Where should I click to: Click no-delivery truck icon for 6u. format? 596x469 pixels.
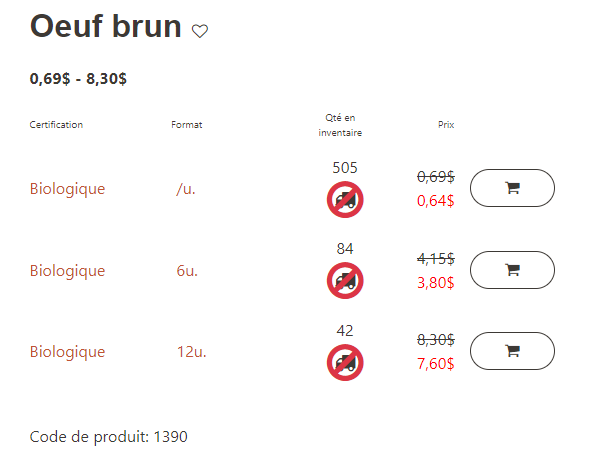[x=345, y=281]
